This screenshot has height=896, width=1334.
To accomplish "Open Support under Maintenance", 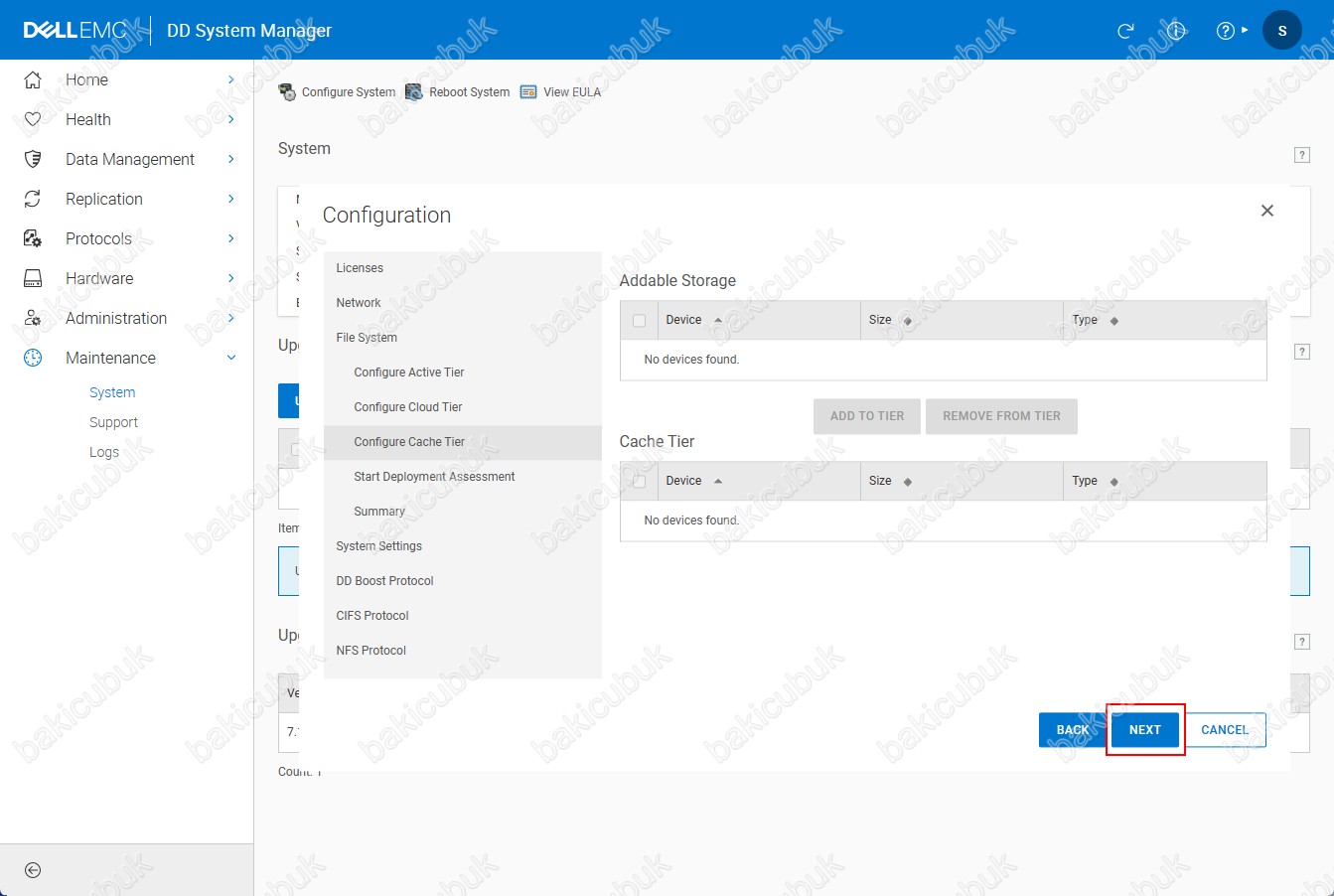I will point(113,422).
